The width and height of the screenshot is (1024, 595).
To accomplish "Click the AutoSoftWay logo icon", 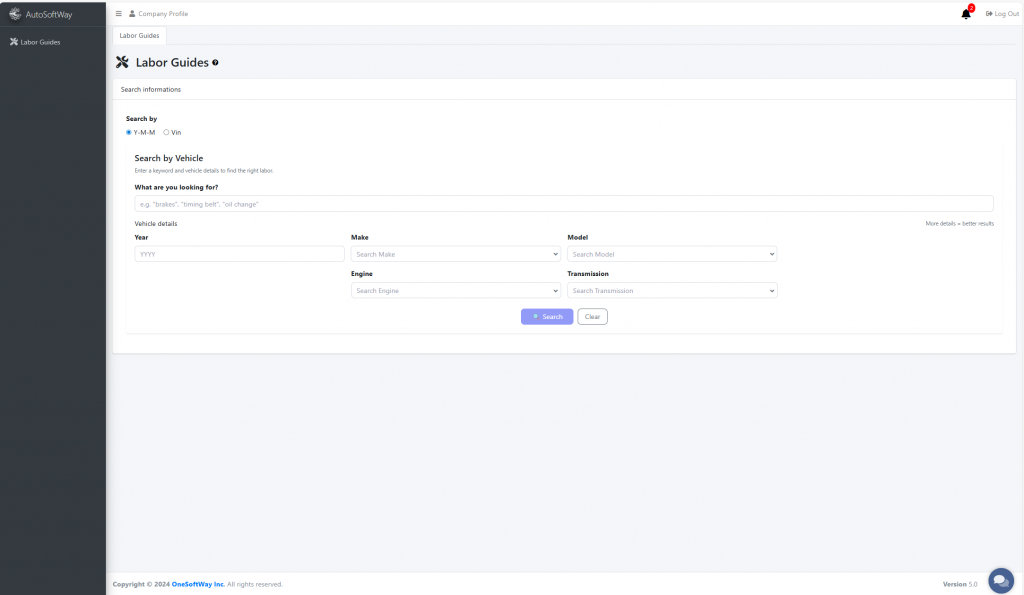I will coord(14,14).
